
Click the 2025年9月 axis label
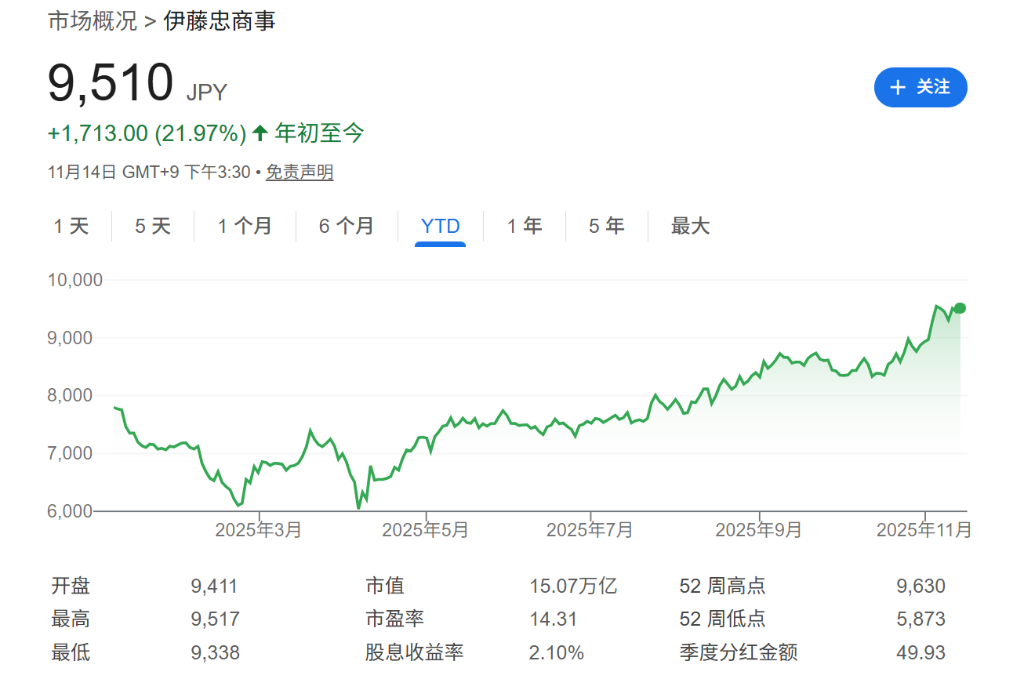[x=758, y=530]
